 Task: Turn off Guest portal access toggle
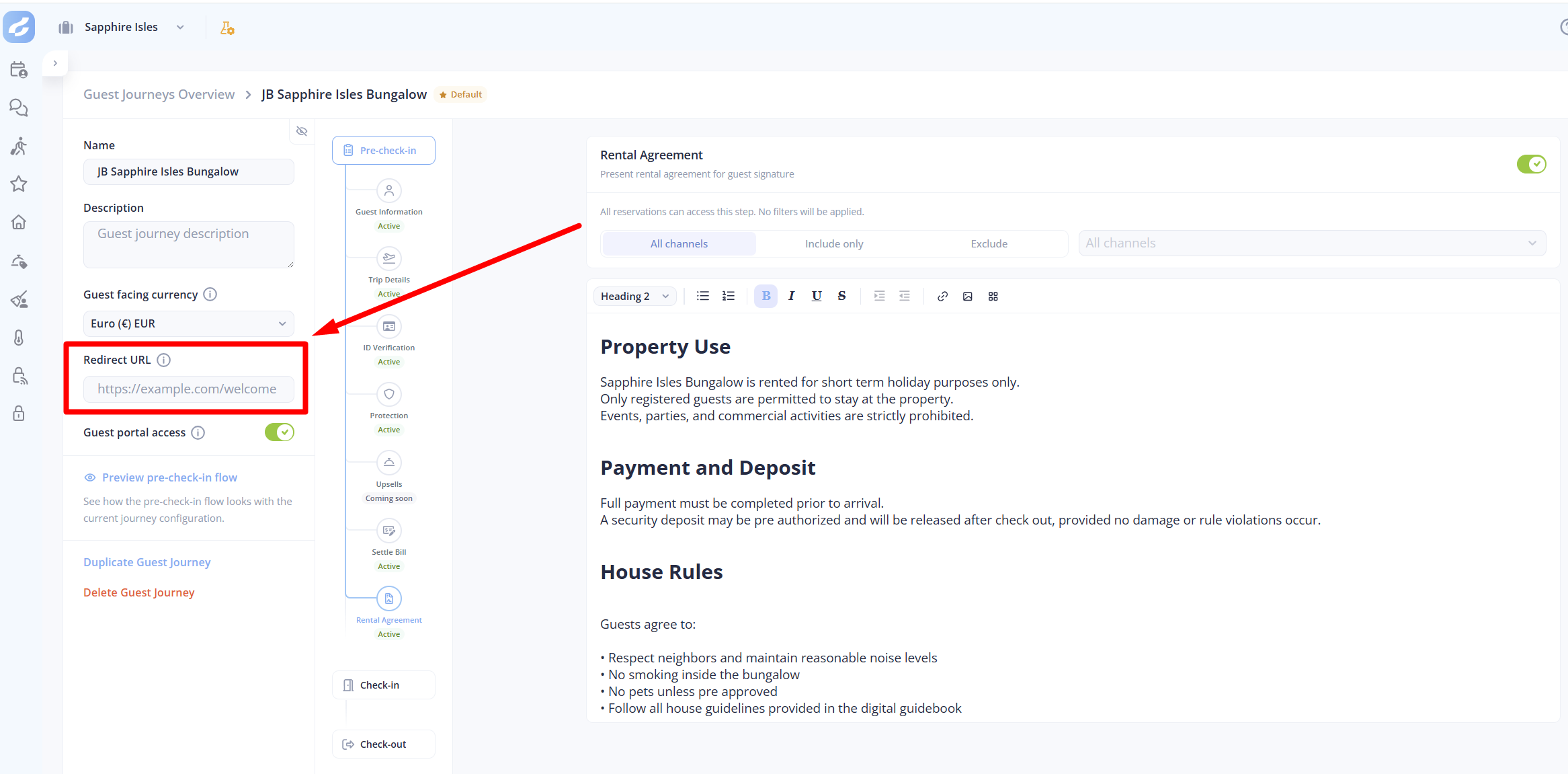(280, 432)
